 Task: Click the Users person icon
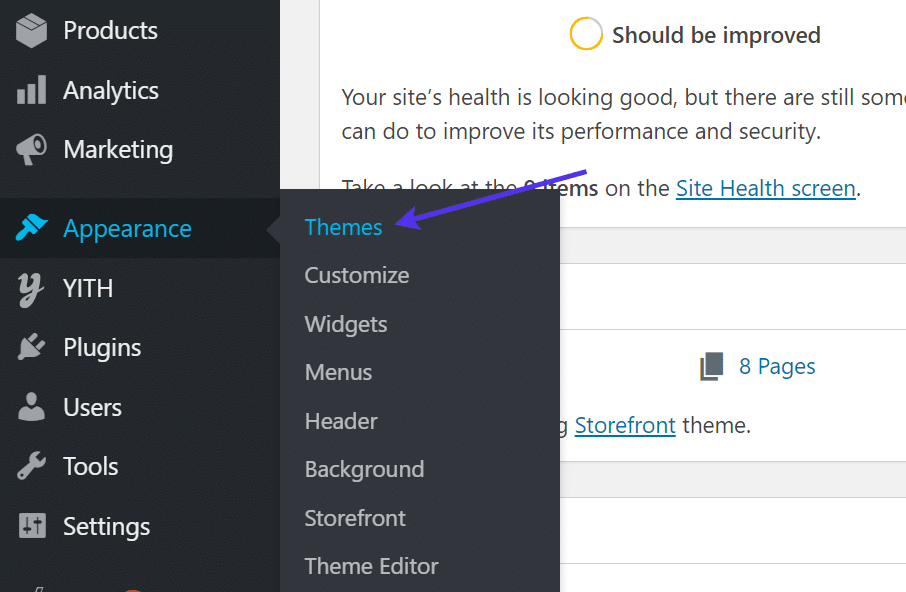click(32, 408)
